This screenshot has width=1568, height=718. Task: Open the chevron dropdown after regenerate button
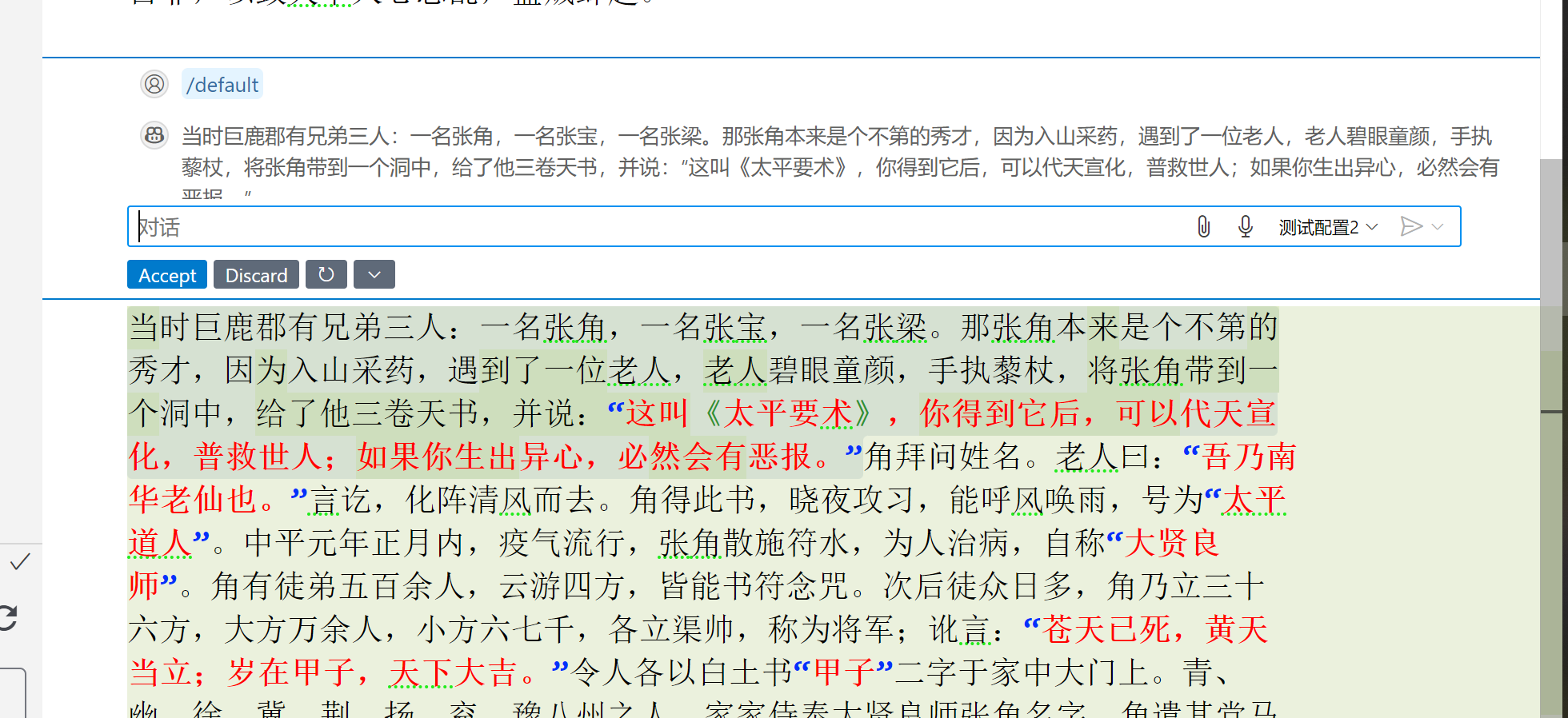pyautogui.click(x=374, y=275)
